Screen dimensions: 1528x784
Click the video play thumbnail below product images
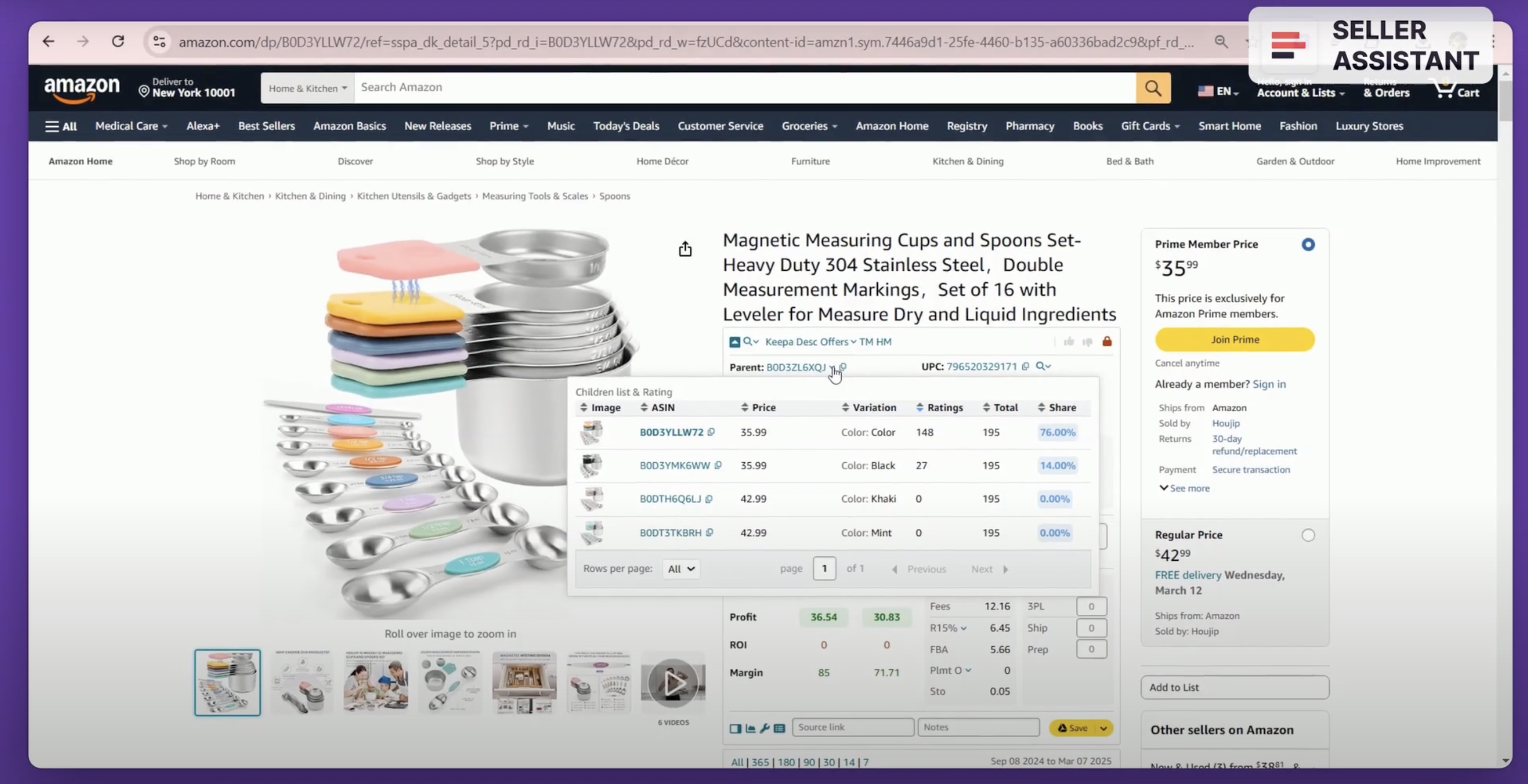(673, 682)
